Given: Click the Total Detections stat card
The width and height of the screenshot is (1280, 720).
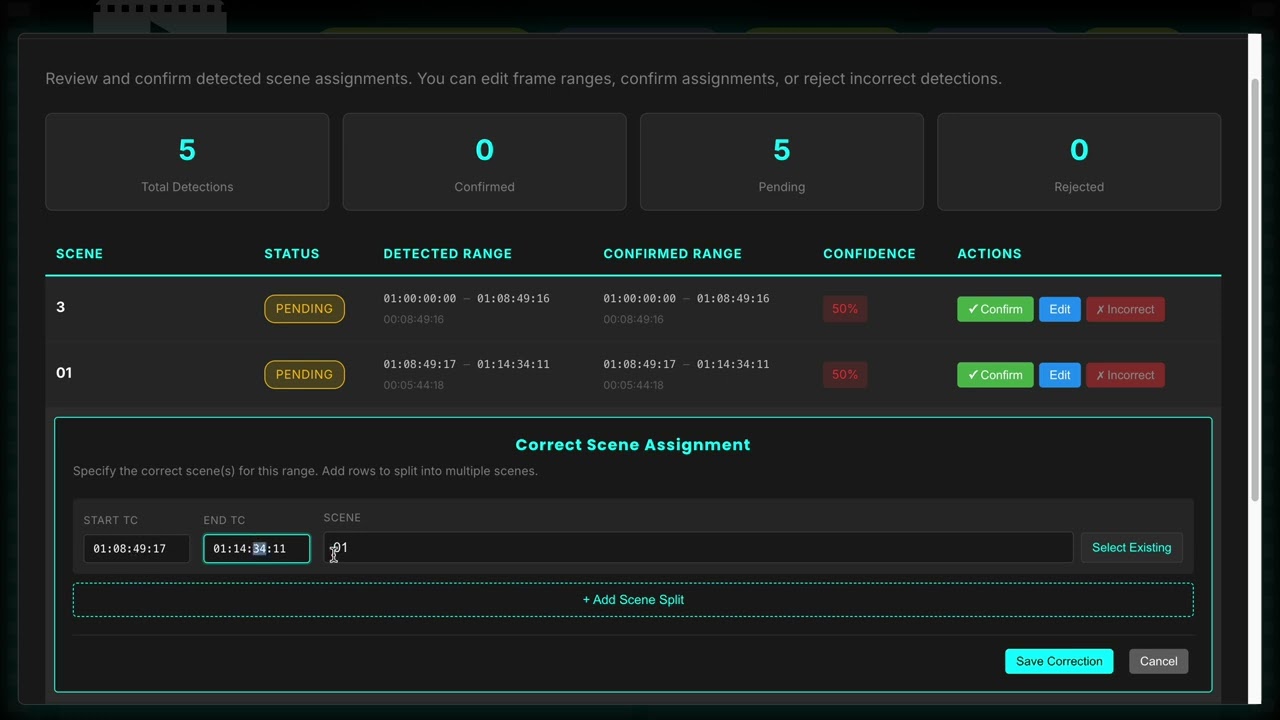Looking at the screenshot, I should click(187, 162).
